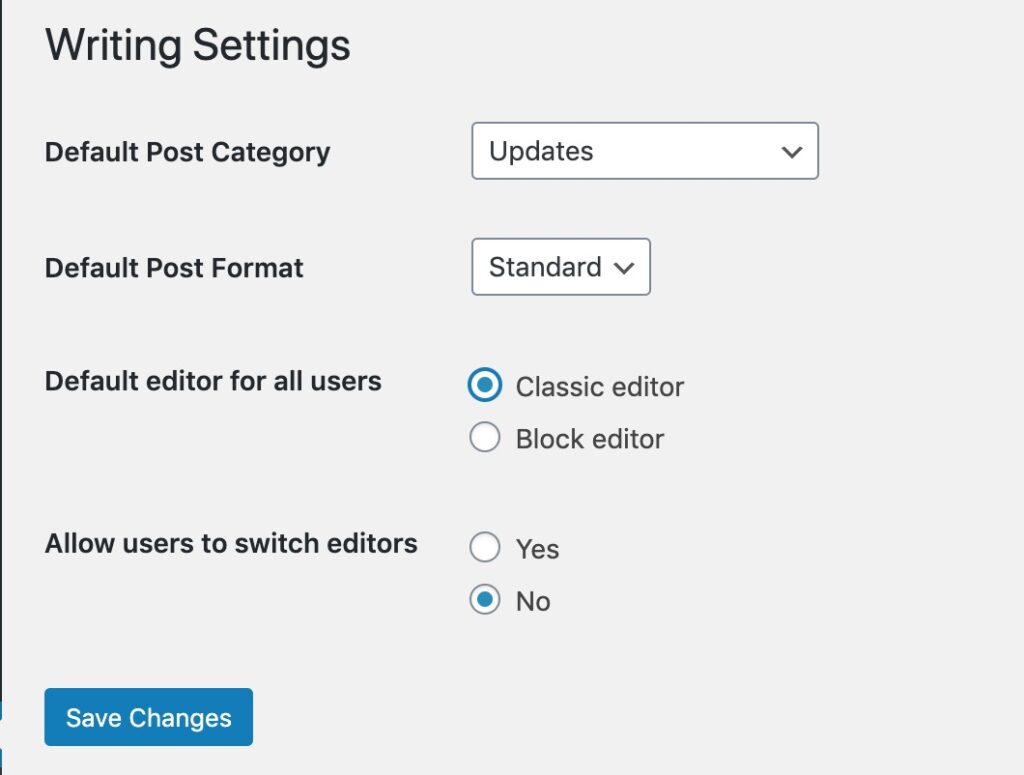Select Classic editor radio option
This screenshot has height=775, width=1024.
[x=485, y=385]
